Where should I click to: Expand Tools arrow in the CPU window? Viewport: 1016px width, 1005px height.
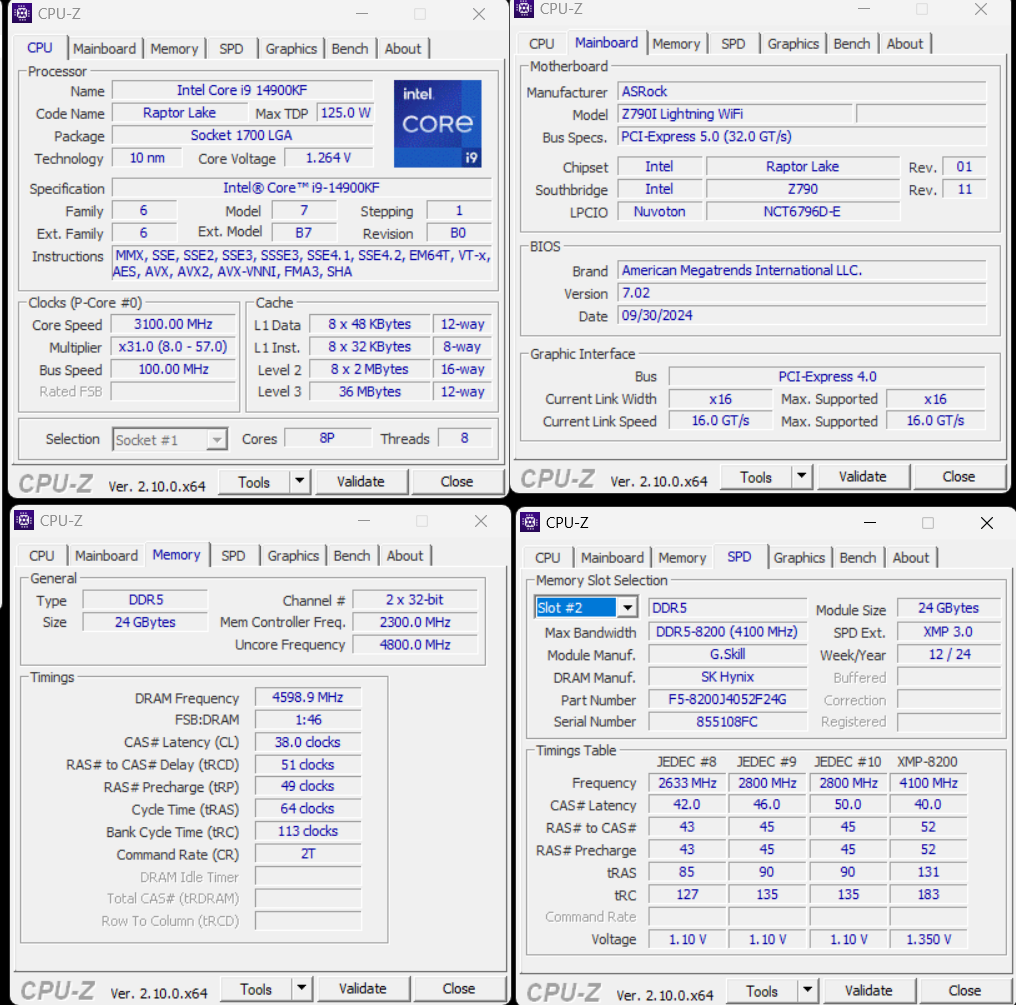[299, 481]
